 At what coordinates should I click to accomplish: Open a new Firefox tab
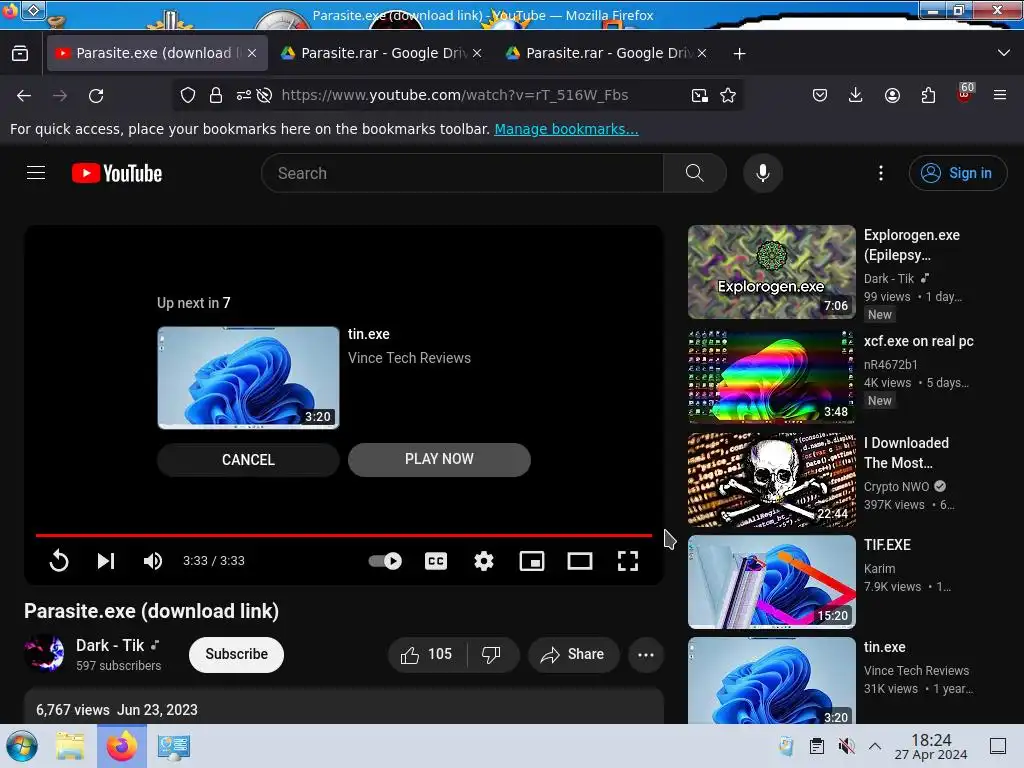click(x=739, y=54)
